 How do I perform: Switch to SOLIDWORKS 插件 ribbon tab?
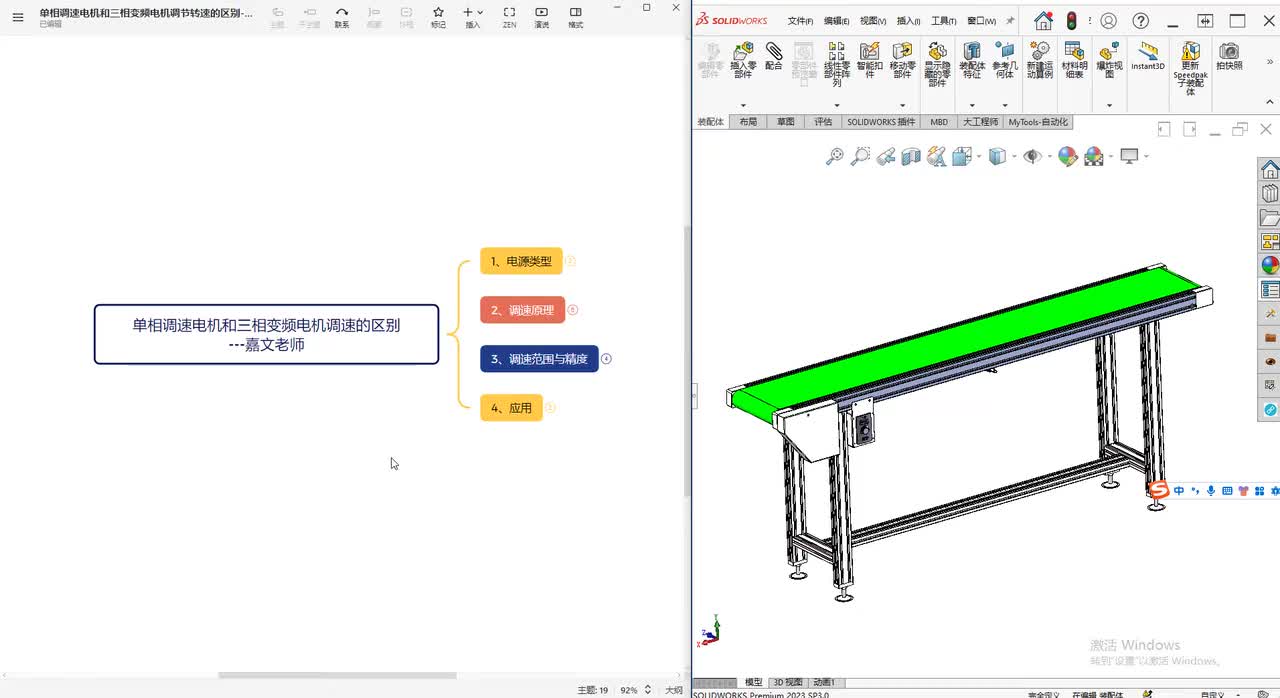[x=881, y=122]
